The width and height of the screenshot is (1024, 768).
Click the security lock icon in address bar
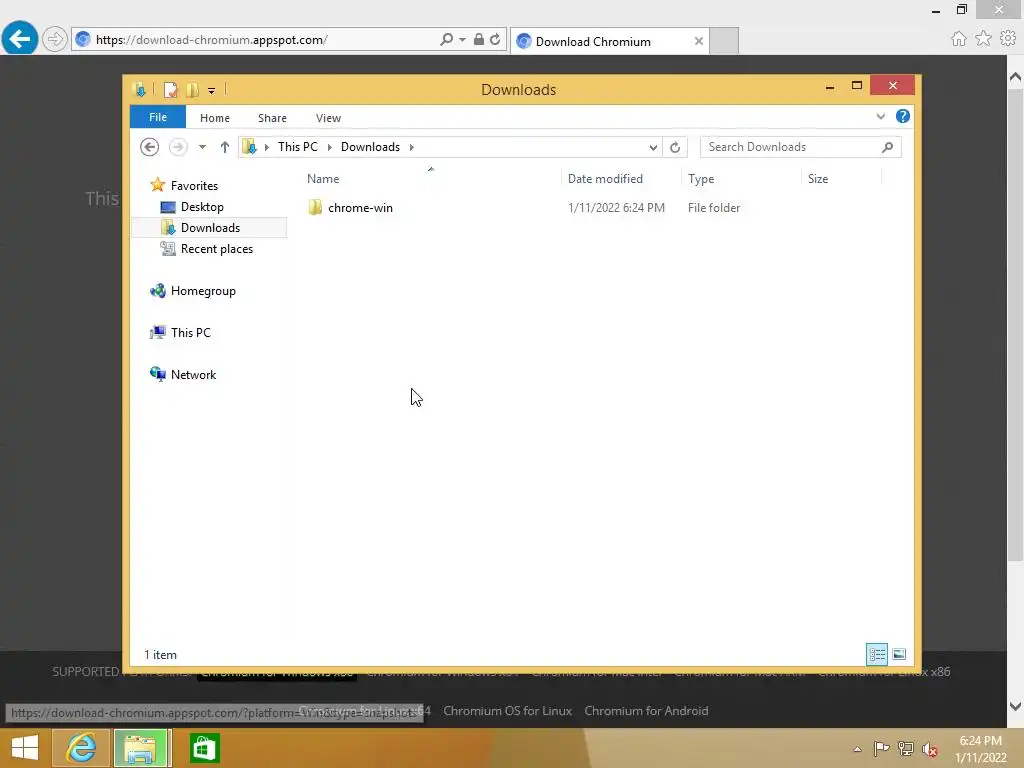pyautogui.click(x=479, y=39)
